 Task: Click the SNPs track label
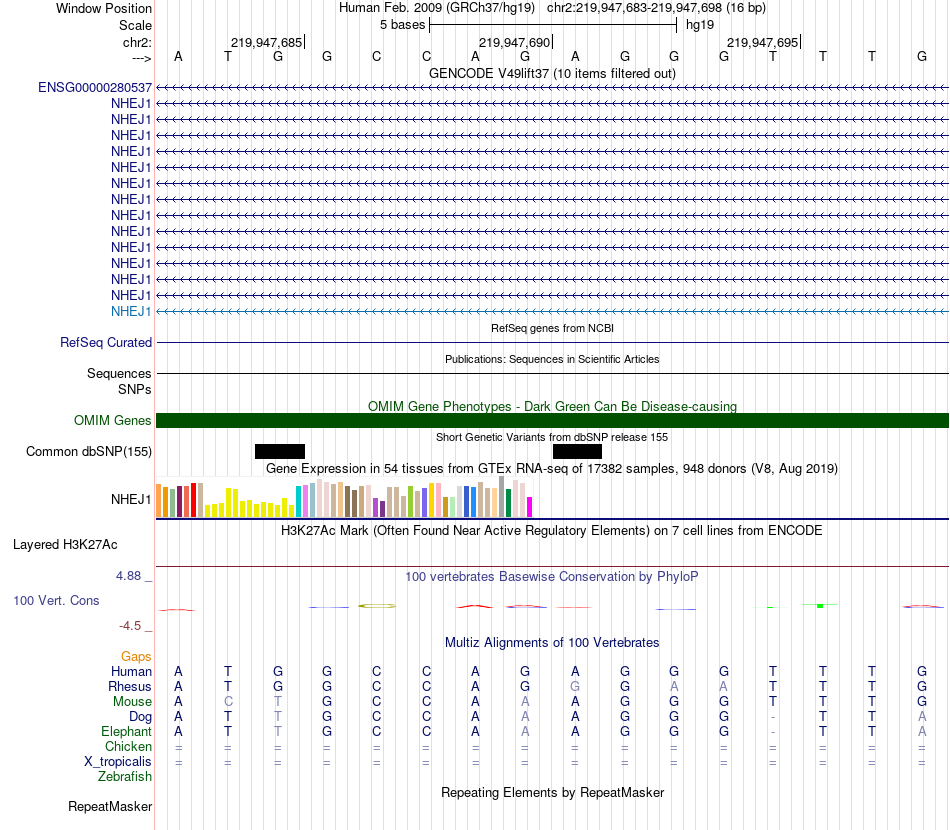[x=135, y=390]
